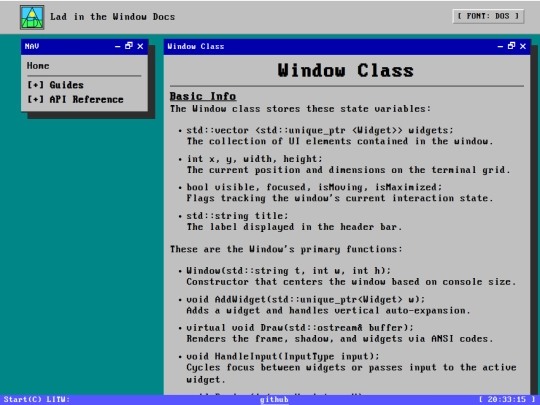Click the Window Class main heading
Screen dimensions: 540x405
(x=346, y=71)
